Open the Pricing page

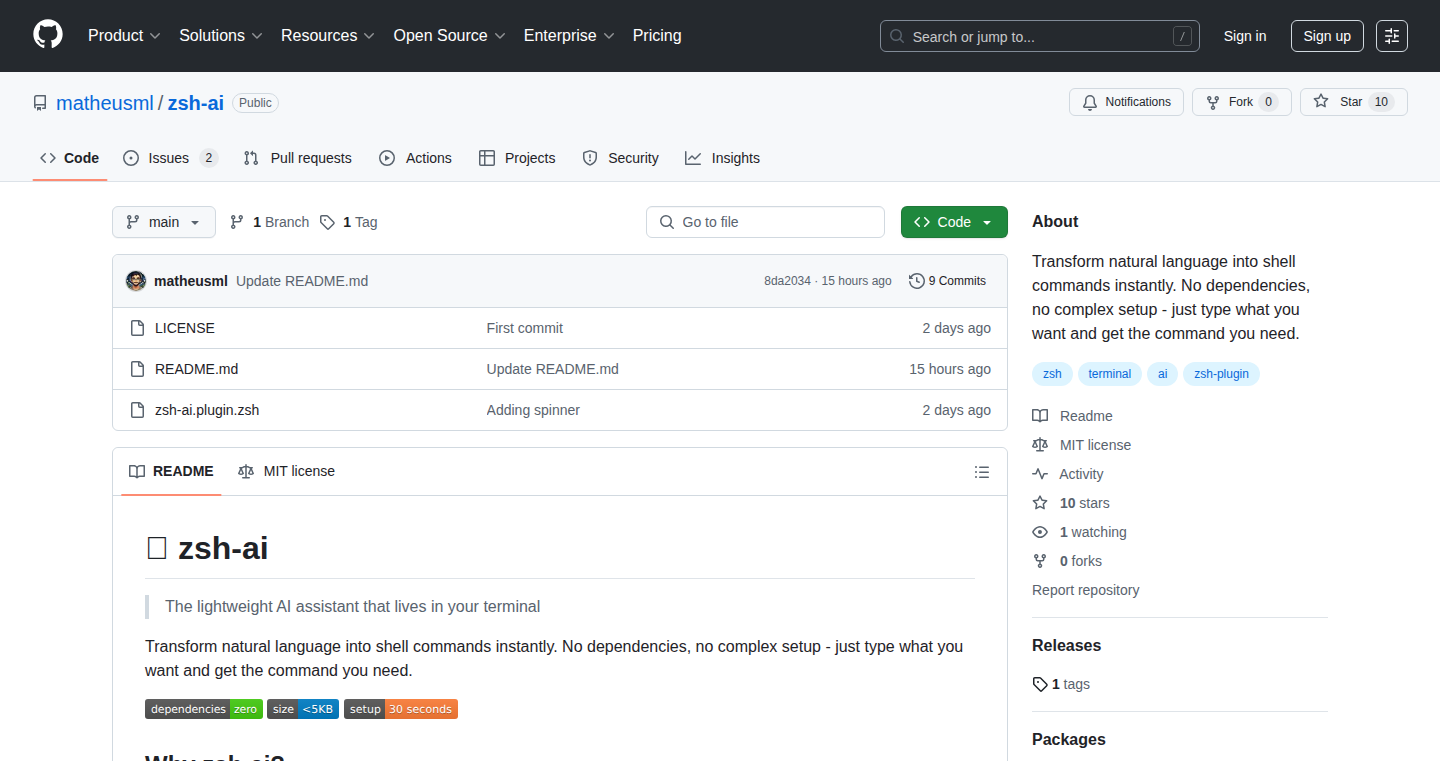(x=657, y=36)
